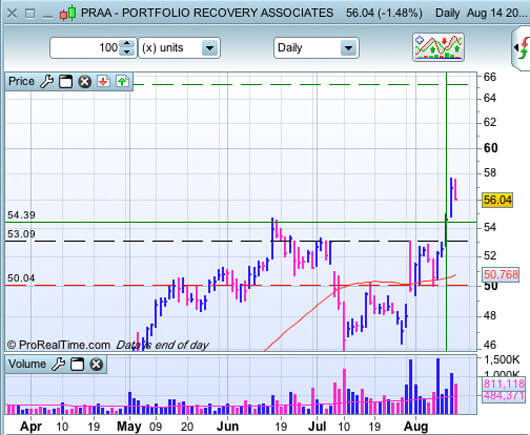This screenshot has width=530, height=435.
Task: Click the Daily label in title bar
Action: coord(447,13)
